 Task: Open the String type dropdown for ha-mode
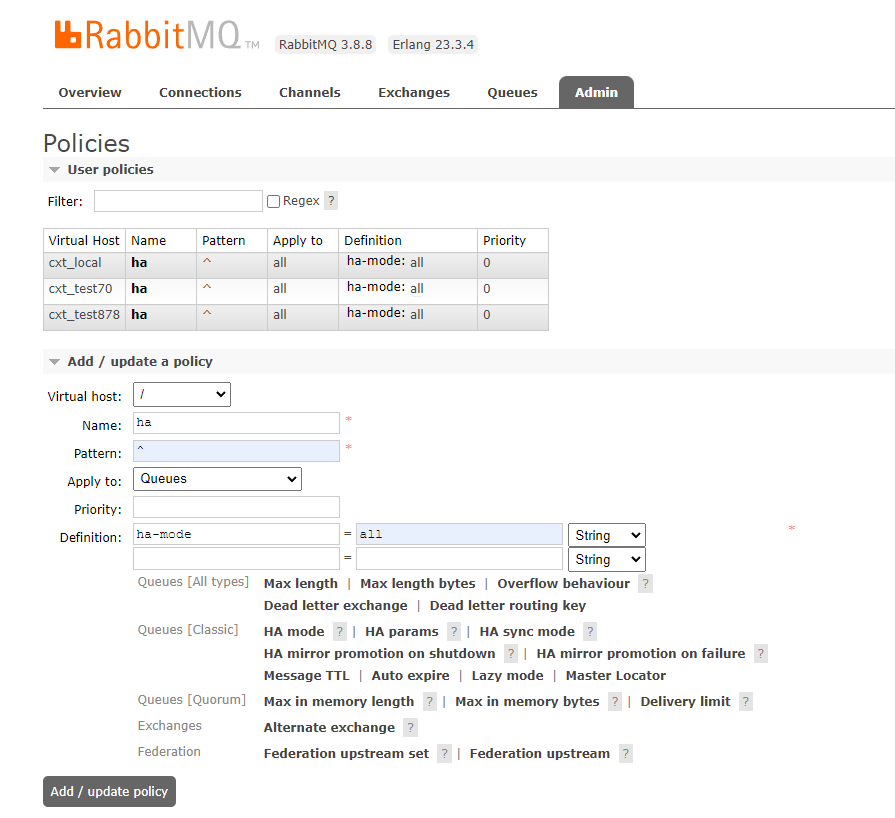[x=607, y=535]
